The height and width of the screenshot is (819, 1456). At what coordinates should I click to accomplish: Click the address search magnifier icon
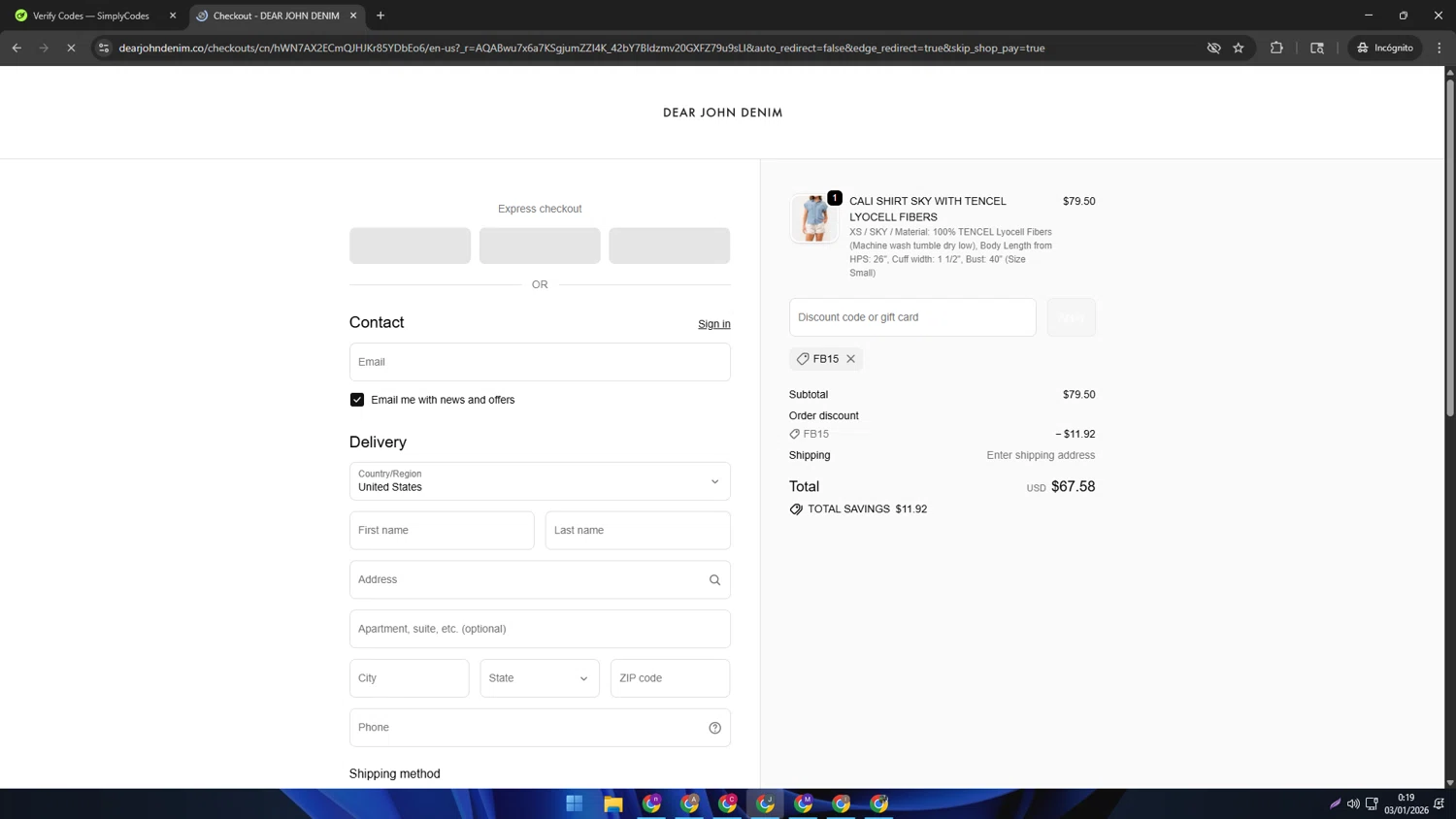[x=714, y=580]
